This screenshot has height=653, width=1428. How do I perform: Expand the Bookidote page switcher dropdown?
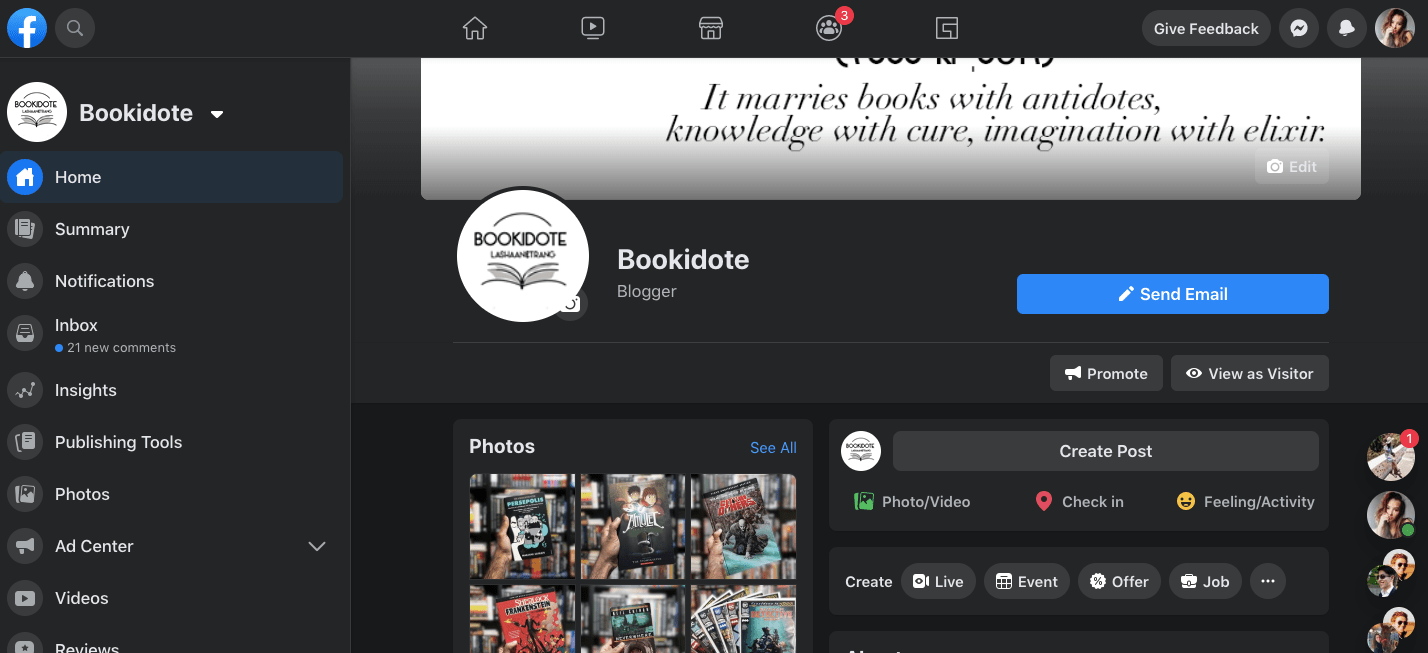(x=217, y=114)
